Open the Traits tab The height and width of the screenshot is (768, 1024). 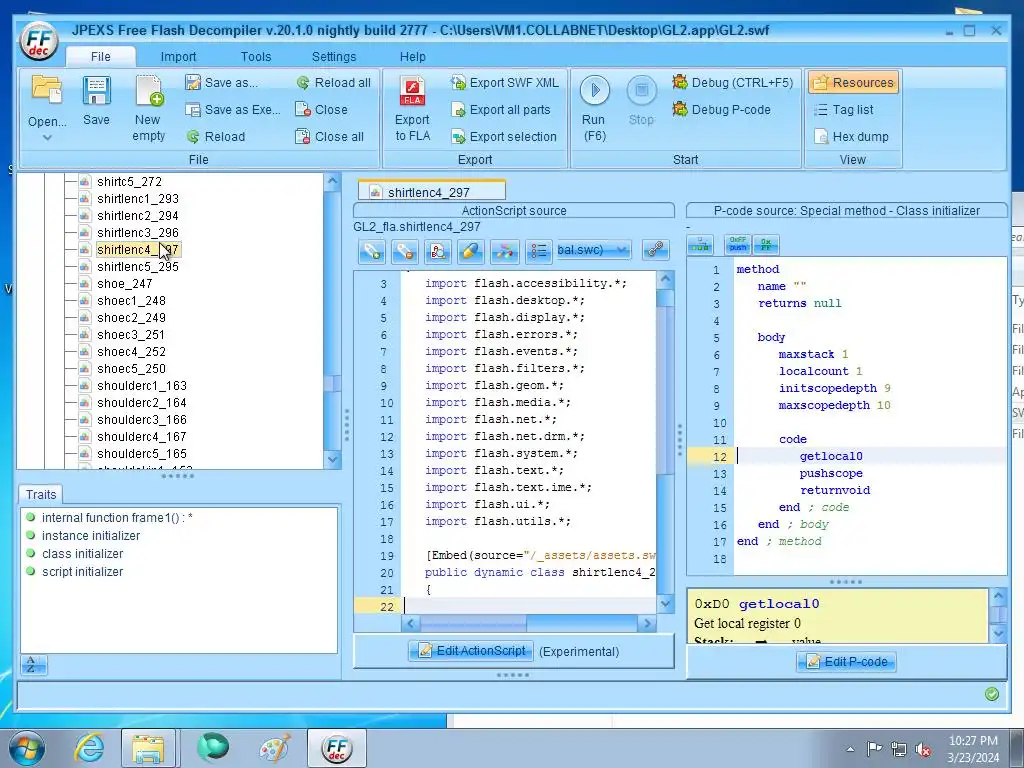40,494
